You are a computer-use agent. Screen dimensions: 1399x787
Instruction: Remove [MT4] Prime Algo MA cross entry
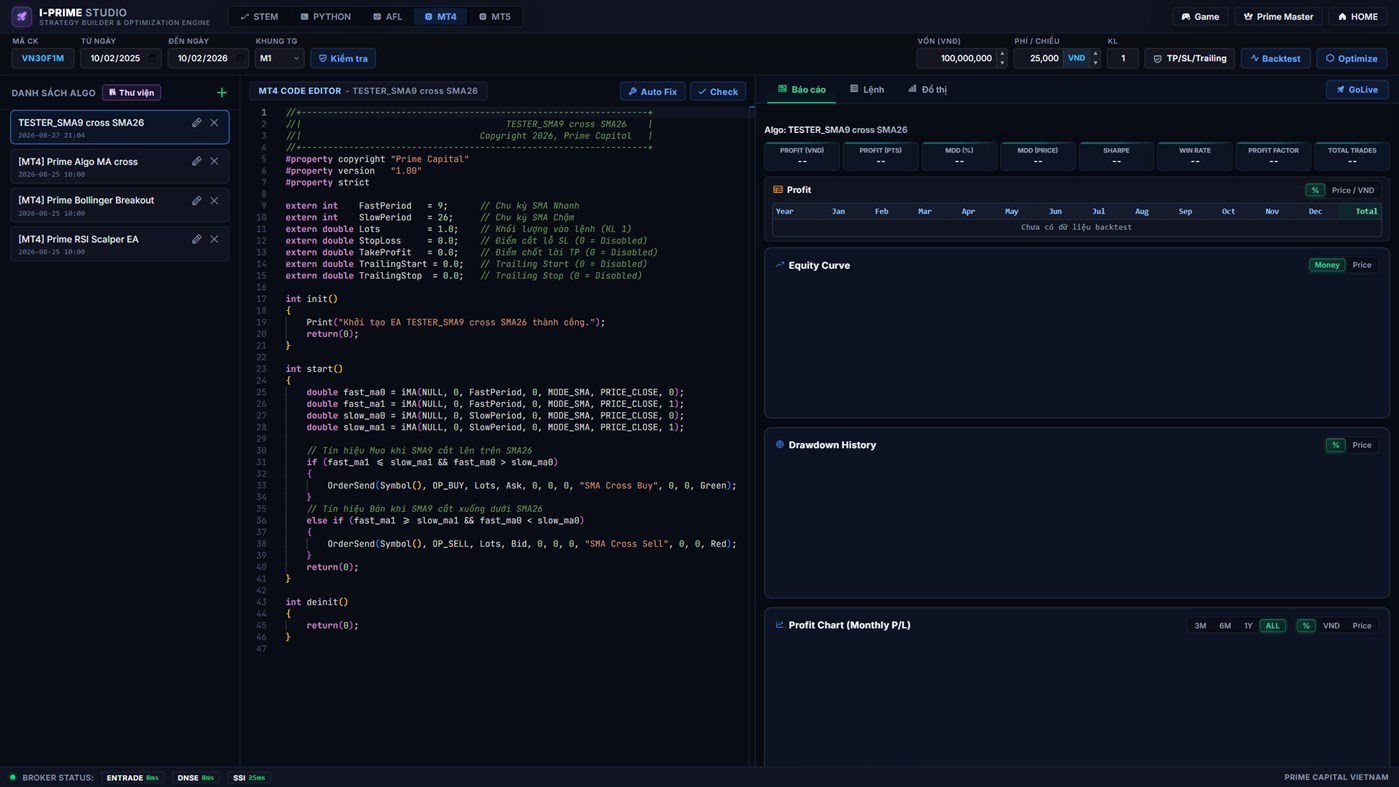214,161
